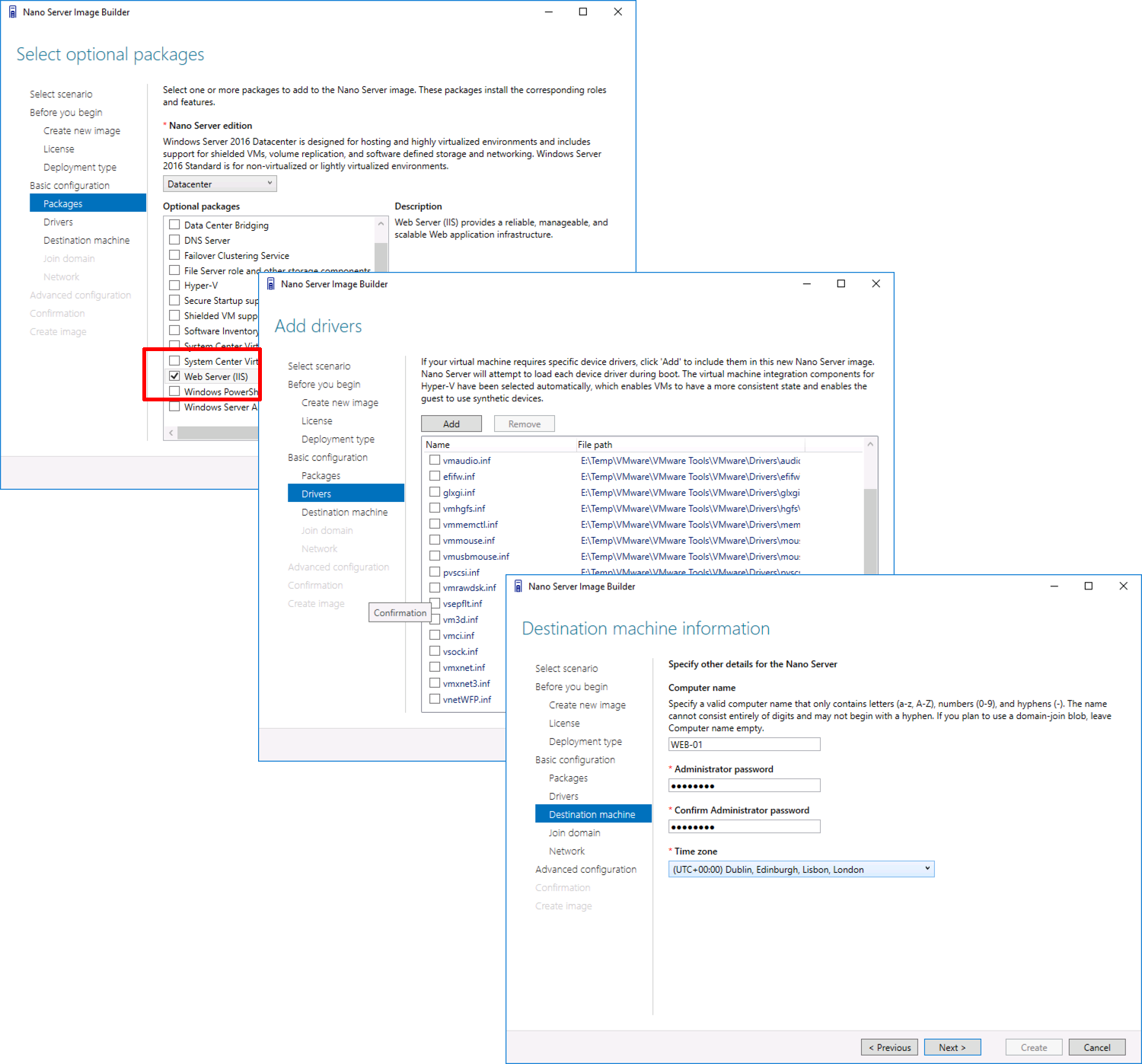Click the Previous button
Viewport: 1142px width, 1064px height.
(x=889, y=1047)
